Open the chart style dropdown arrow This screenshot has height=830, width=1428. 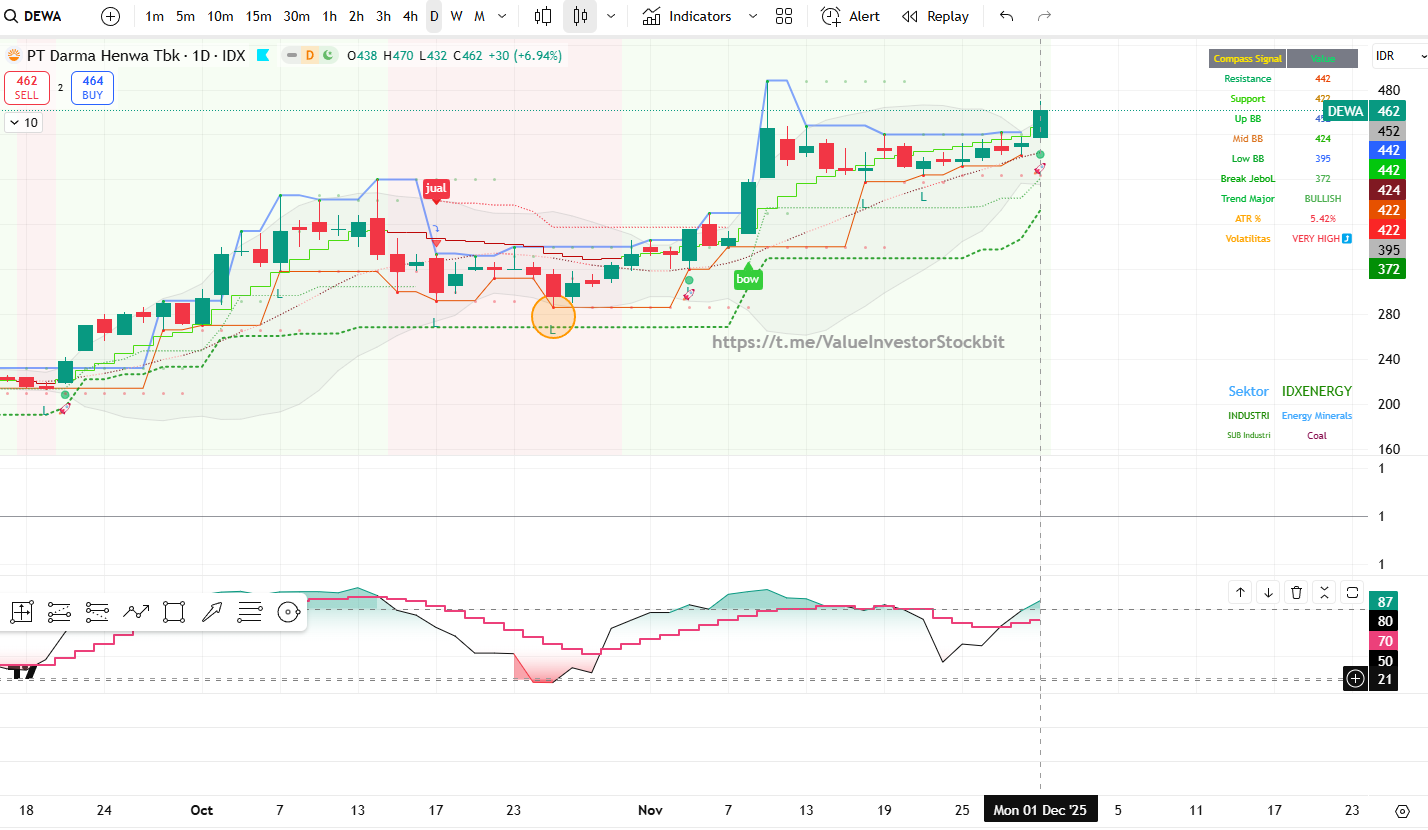[611, 16]
